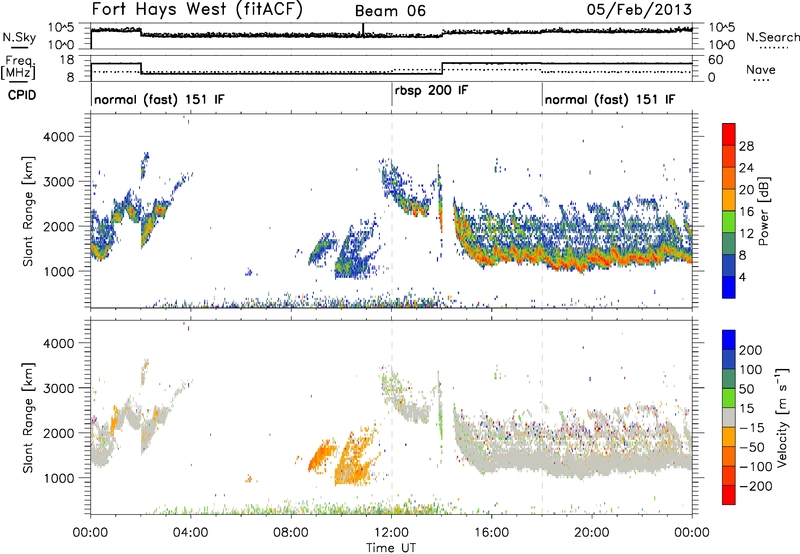
Task: Click the date '05/Feb/2013'
Action: [639, 9]
